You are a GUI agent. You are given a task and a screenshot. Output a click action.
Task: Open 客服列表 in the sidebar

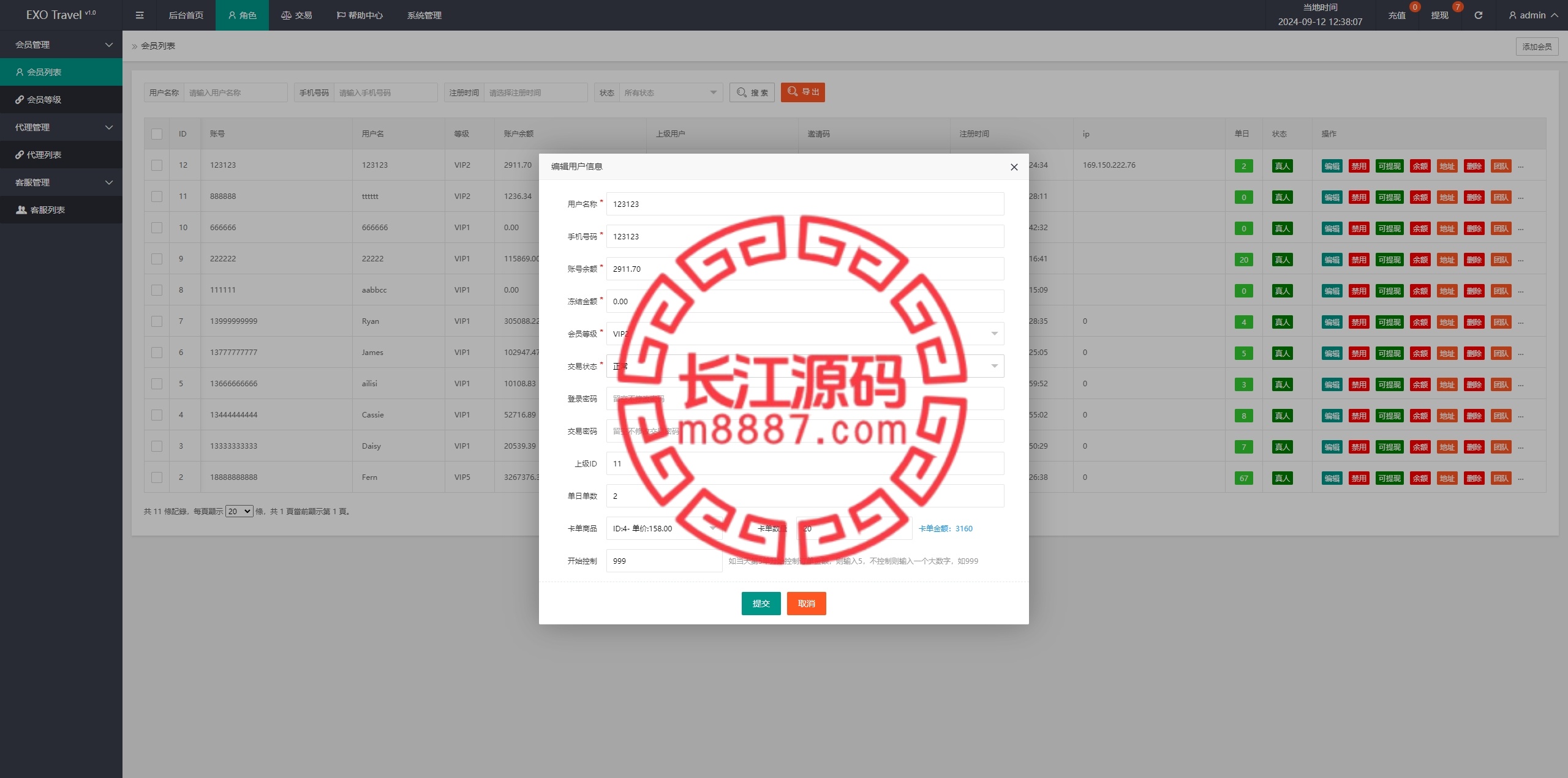(61, 210)
